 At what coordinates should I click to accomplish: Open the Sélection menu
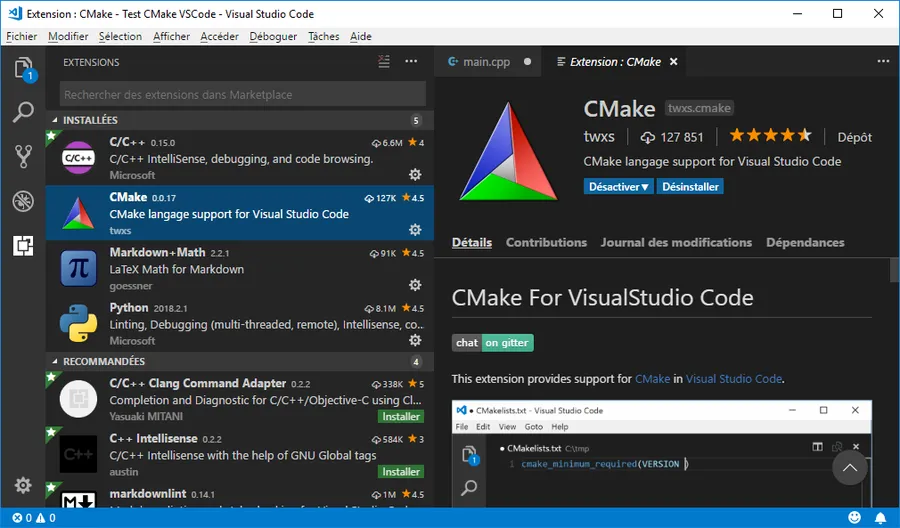point(120,36)
